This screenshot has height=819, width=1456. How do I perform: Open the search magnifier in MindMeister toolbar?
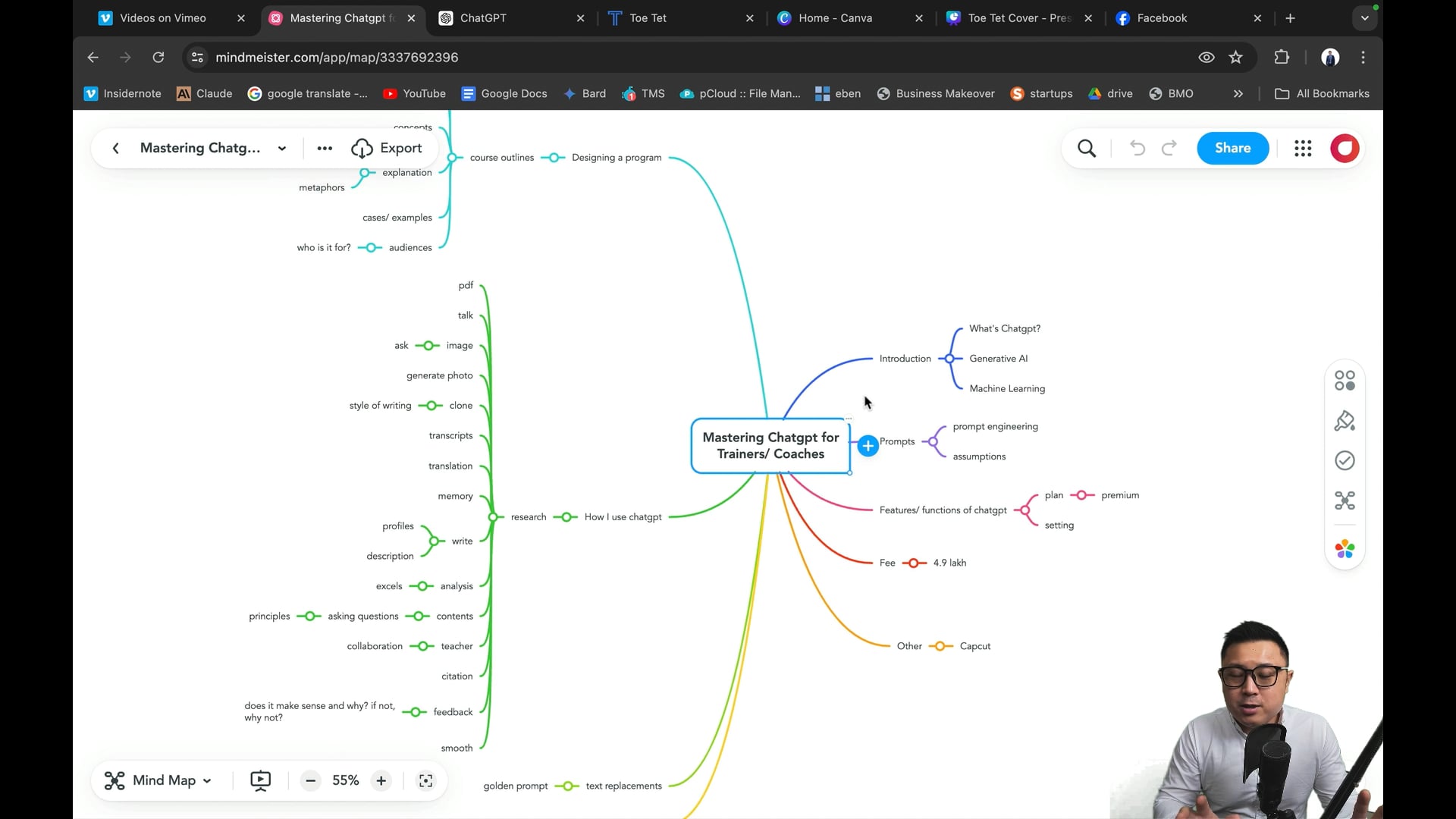[x=1087, y=149]
